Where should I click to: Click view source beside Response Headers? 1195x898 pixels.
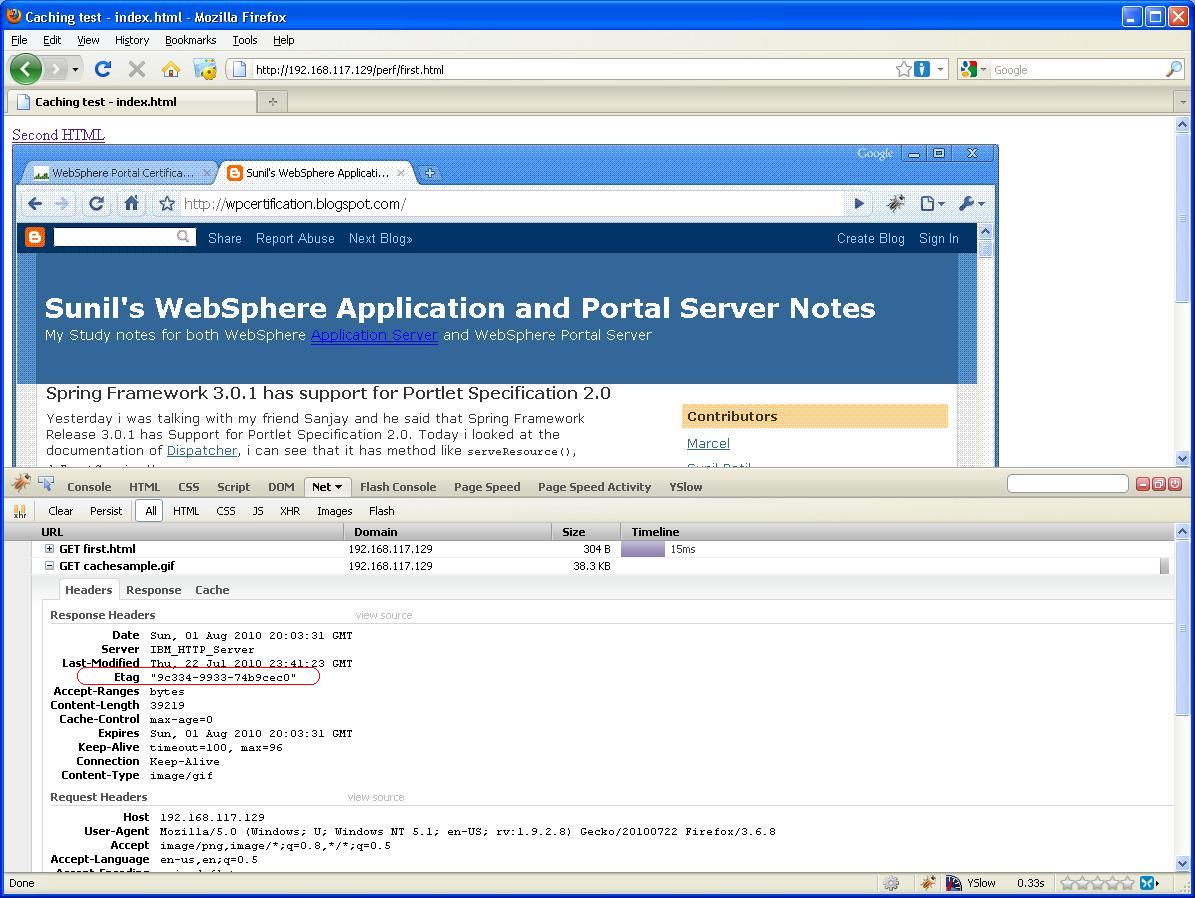[383, 615]
